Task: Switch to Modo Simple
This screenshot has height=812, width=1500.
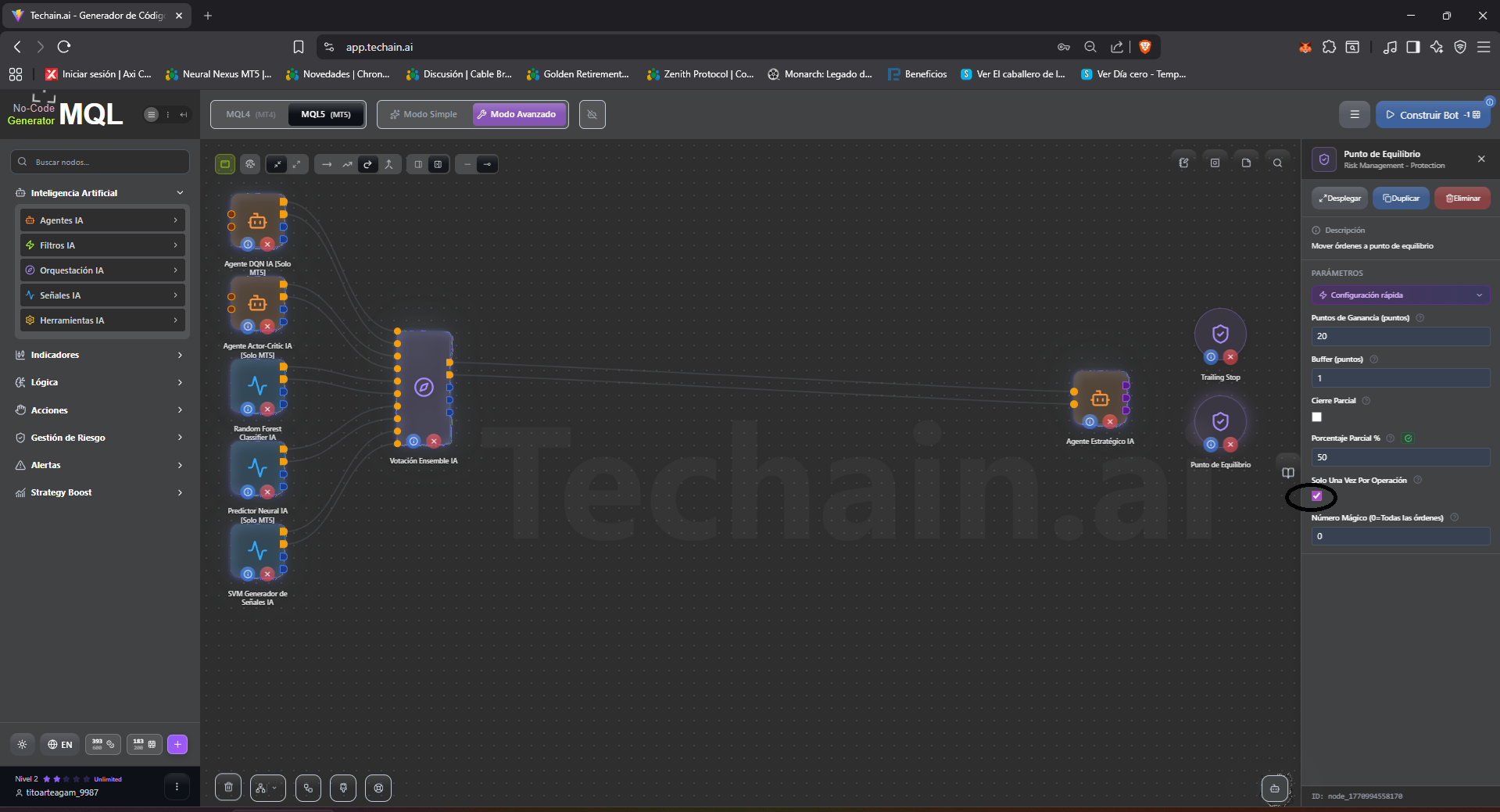Action: point(424,114)
